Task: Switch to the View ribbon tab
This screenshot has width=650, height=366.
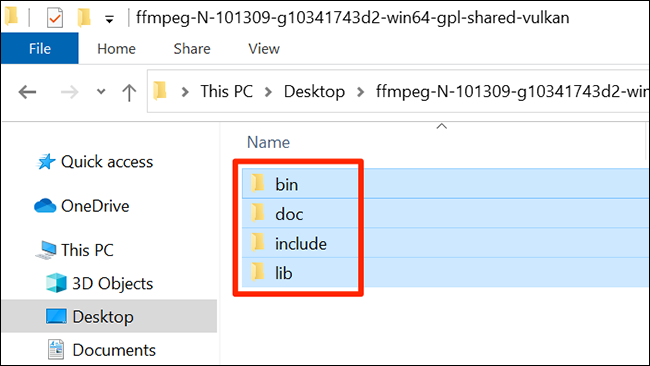Action: 264,49
